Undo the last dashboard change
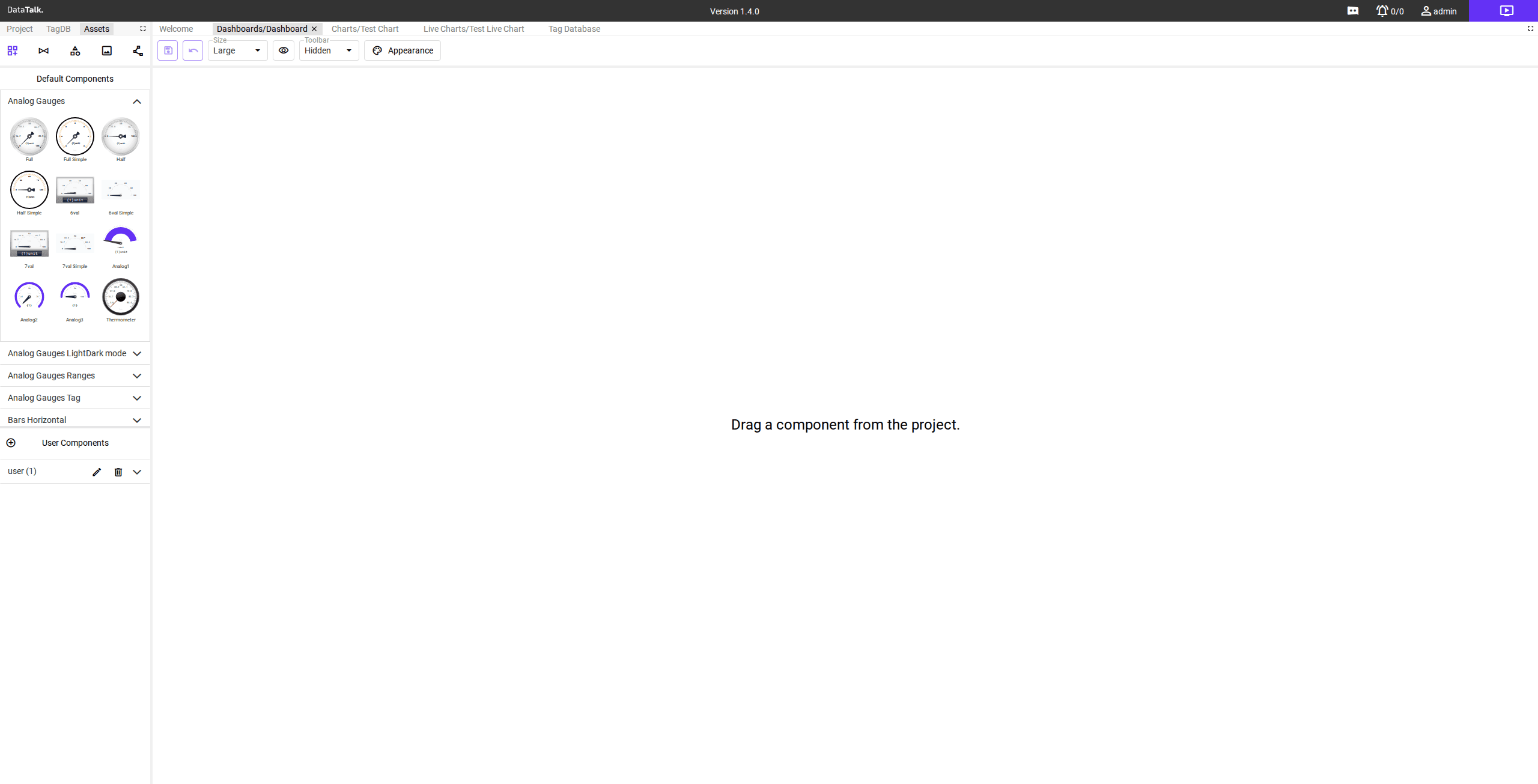Screen dimensions: 1538x784 [x=193, y=50]
